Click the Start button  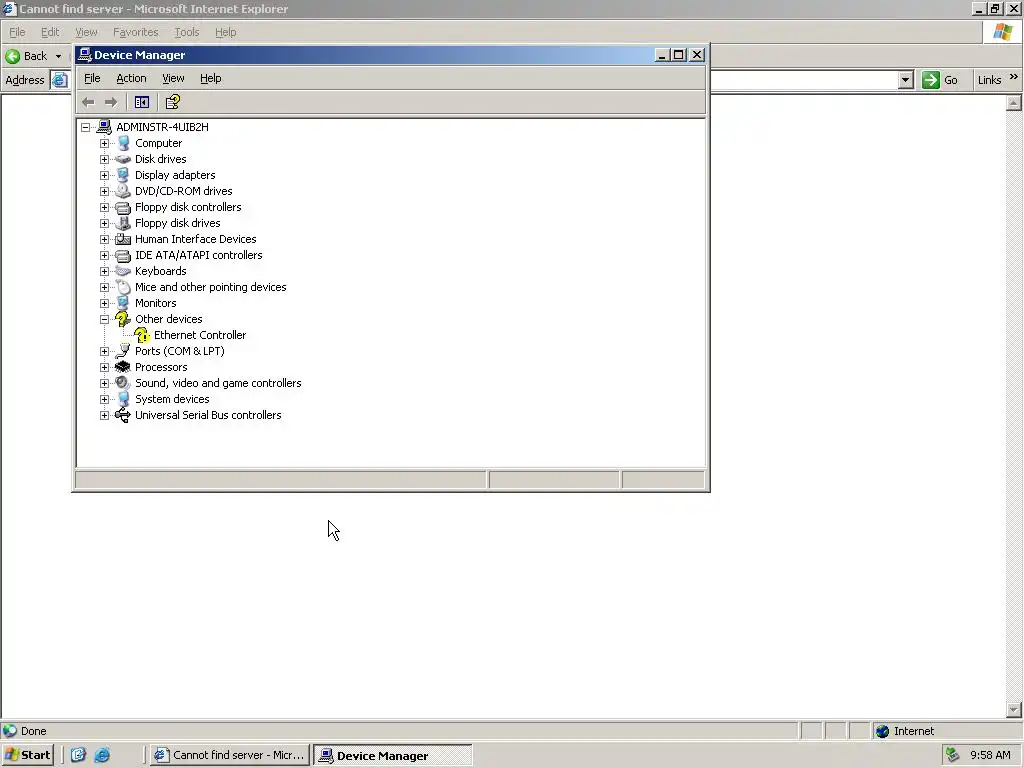coord(27,755)
